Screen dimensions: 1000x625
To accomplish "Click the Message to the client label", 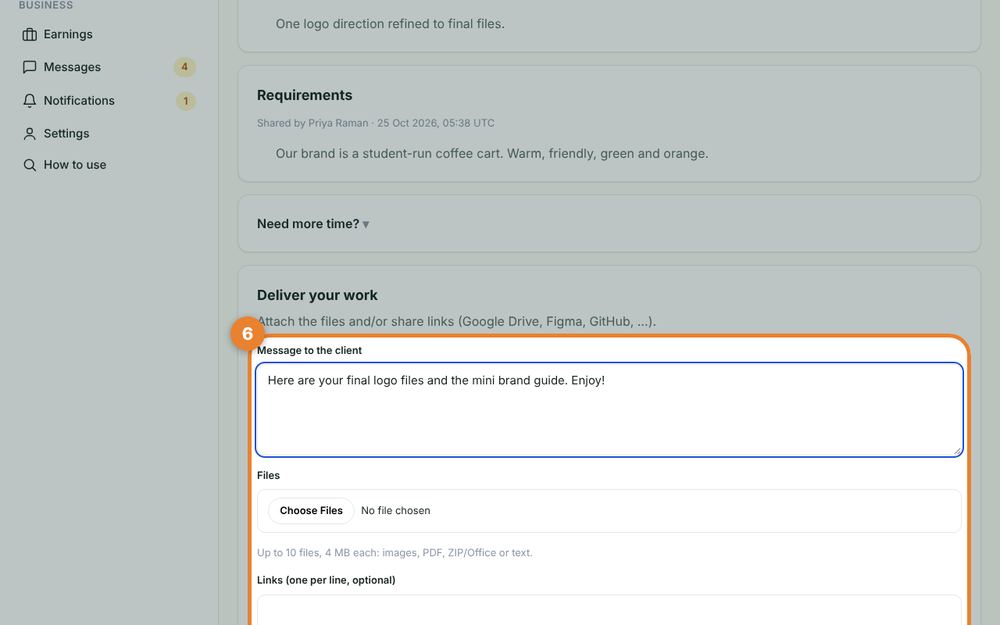I will (309, 351).
